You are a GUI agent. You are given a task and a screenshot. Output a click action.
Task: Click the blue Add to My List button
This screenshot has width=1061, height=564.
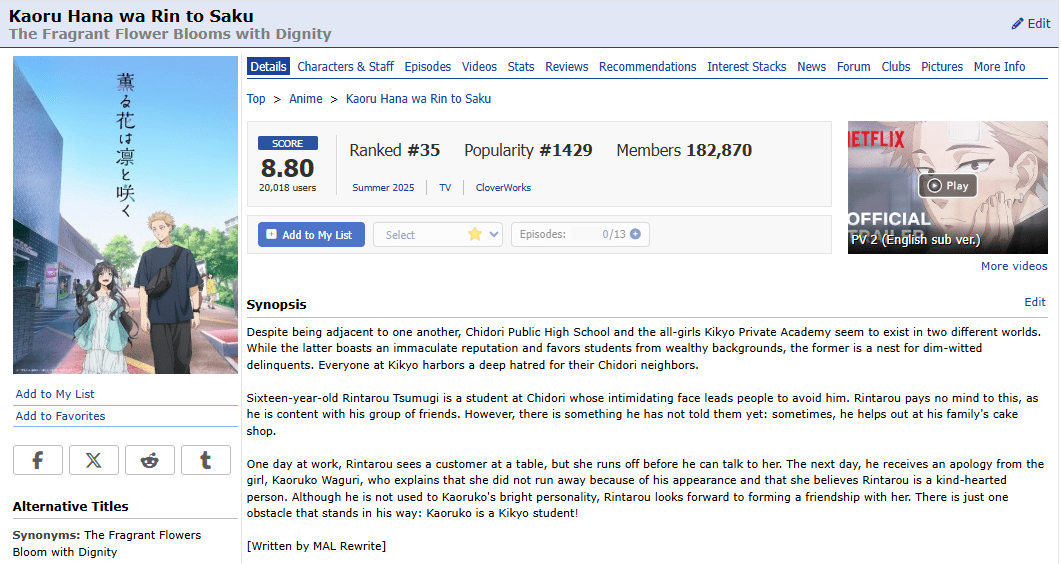coord(311,235)
